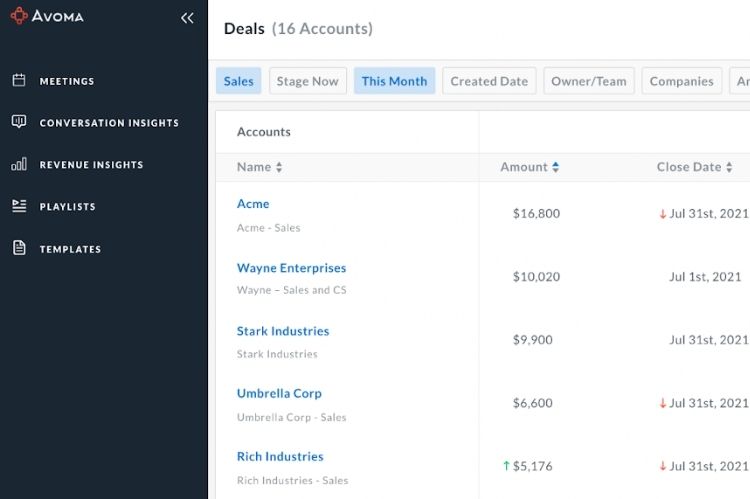Open the Wayne Enterprises account link

click(291, 268)
